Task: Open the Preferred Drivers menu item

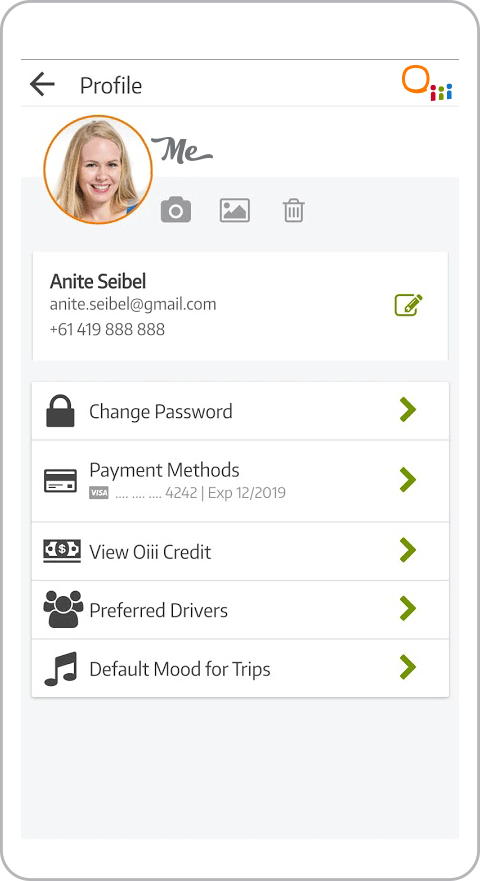Action: point(240,610)
